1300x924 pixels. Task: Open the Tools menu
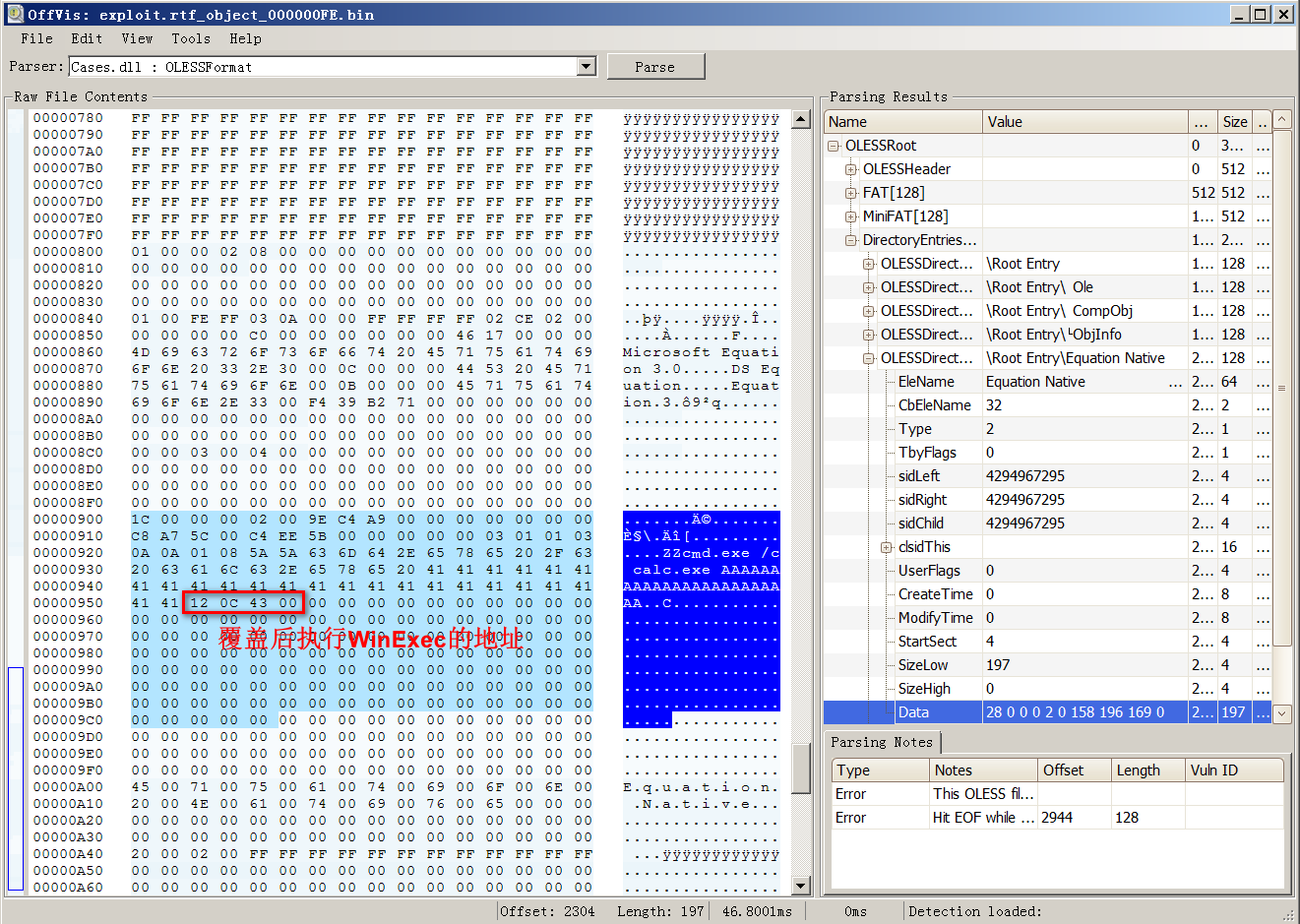click(x=190, y=38)
